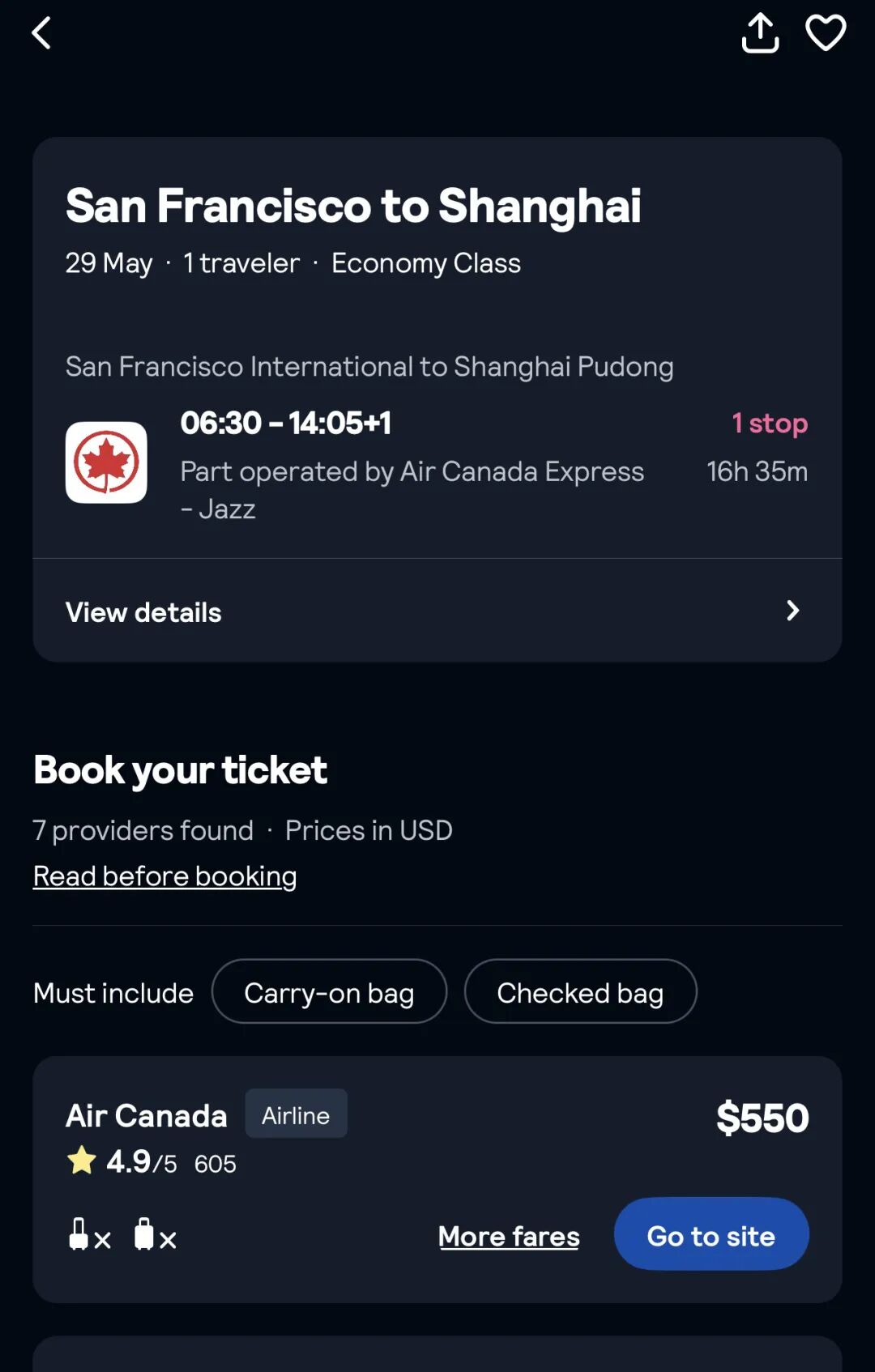The image size is (875, 1372).
Task: Toggle the Checked bag filter chip
Action: 580,992
